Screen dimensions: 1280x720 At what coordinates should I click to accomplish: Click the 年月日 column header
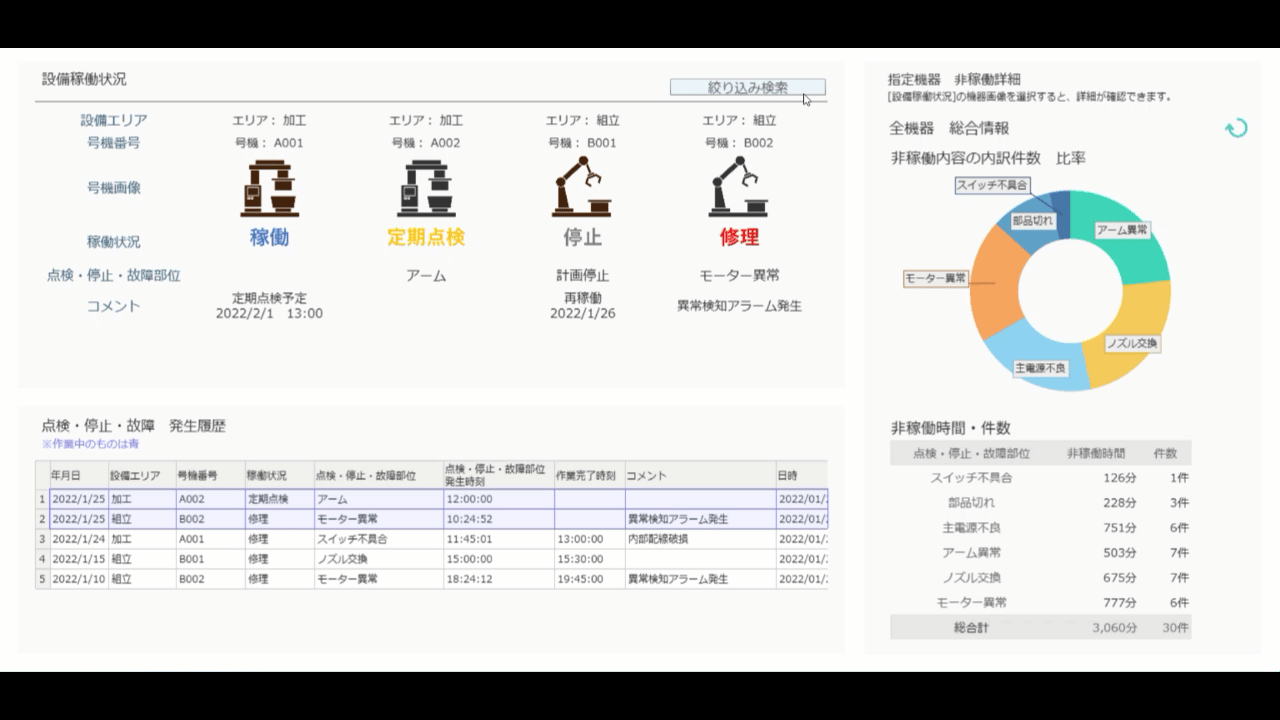coord(78,475)
